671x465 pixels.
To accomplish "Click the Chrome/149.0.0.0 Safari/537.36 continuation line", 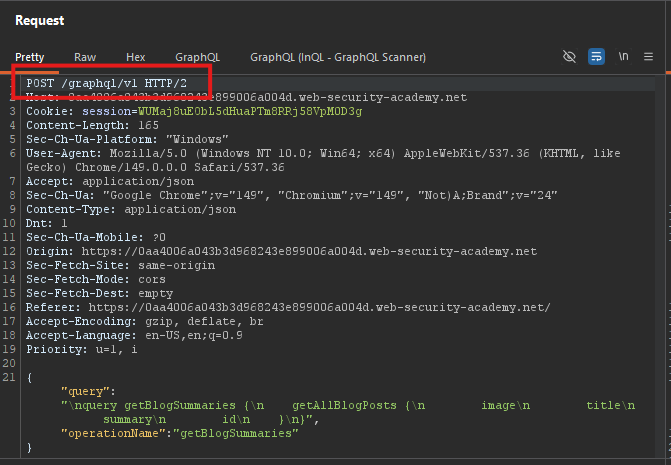I will click(x=155, y=167).
